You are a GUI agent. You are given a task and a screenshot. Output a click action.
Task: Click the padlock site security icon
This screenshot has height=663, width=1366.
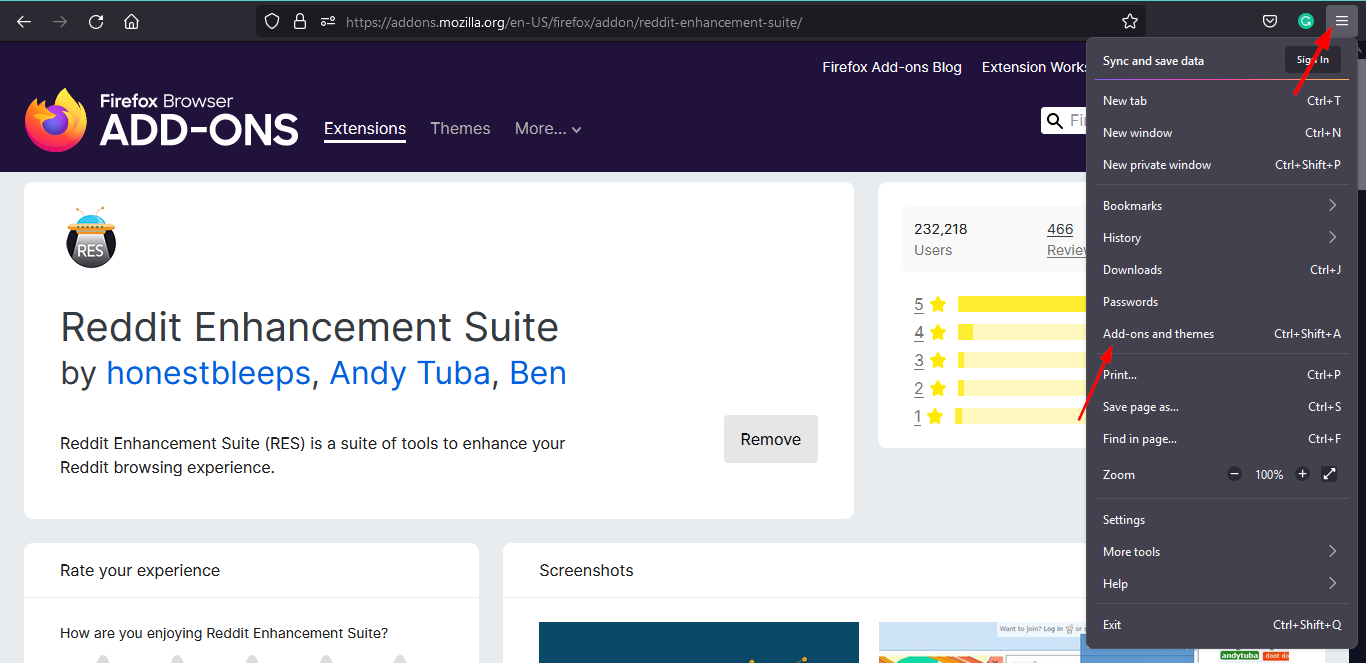(x=299, y=21)
